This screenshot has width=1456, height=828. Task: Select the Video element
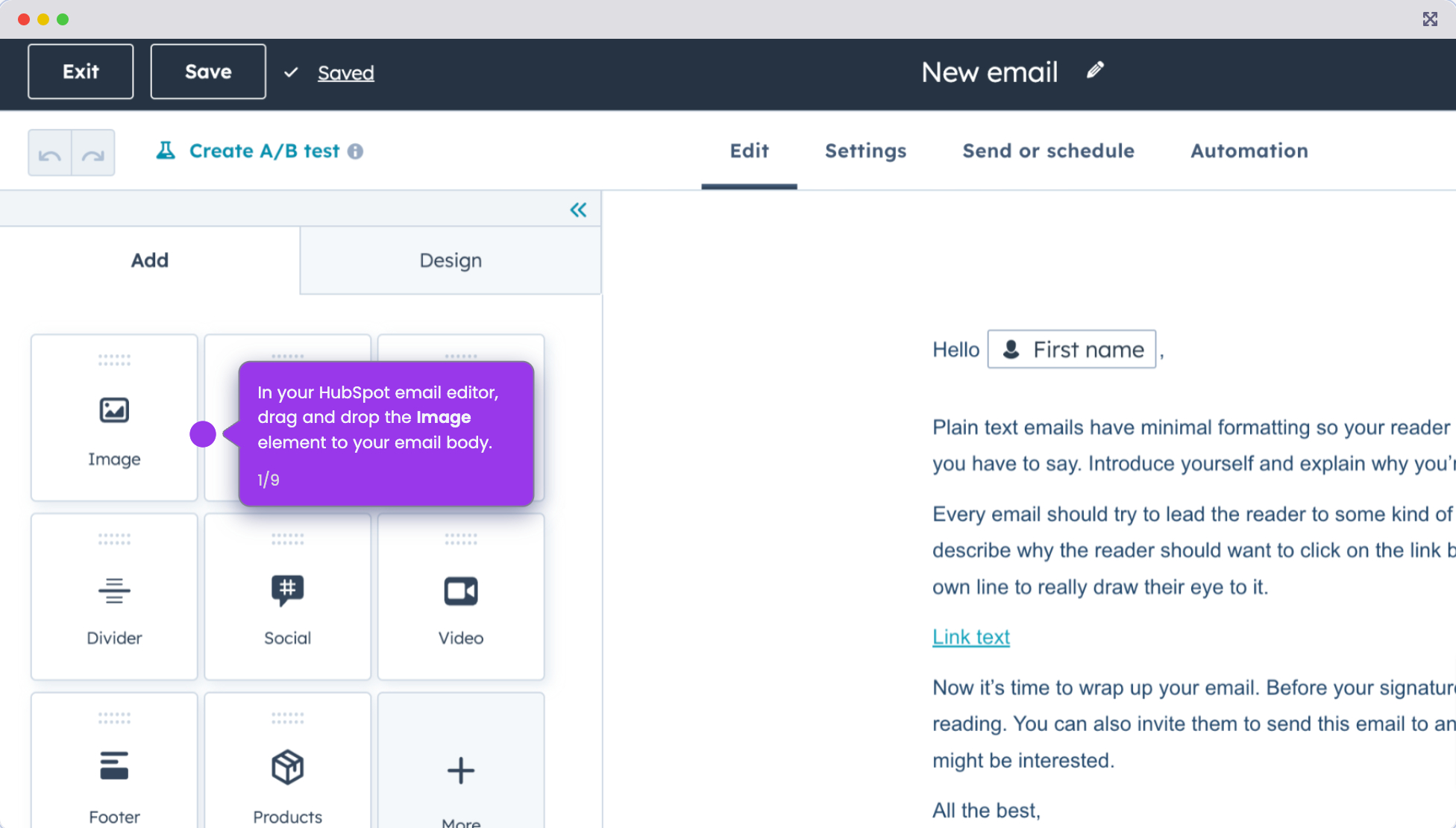click(x=460, y=597)
